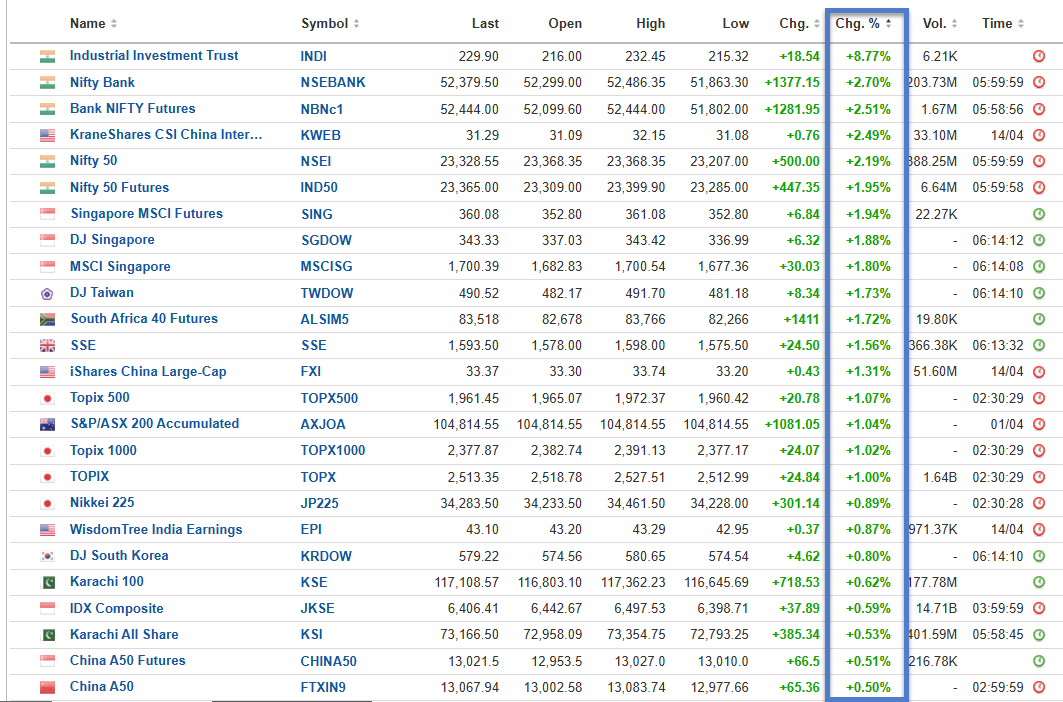
Task: Open Topix 500 link
Action: click(x=100, y=397)
